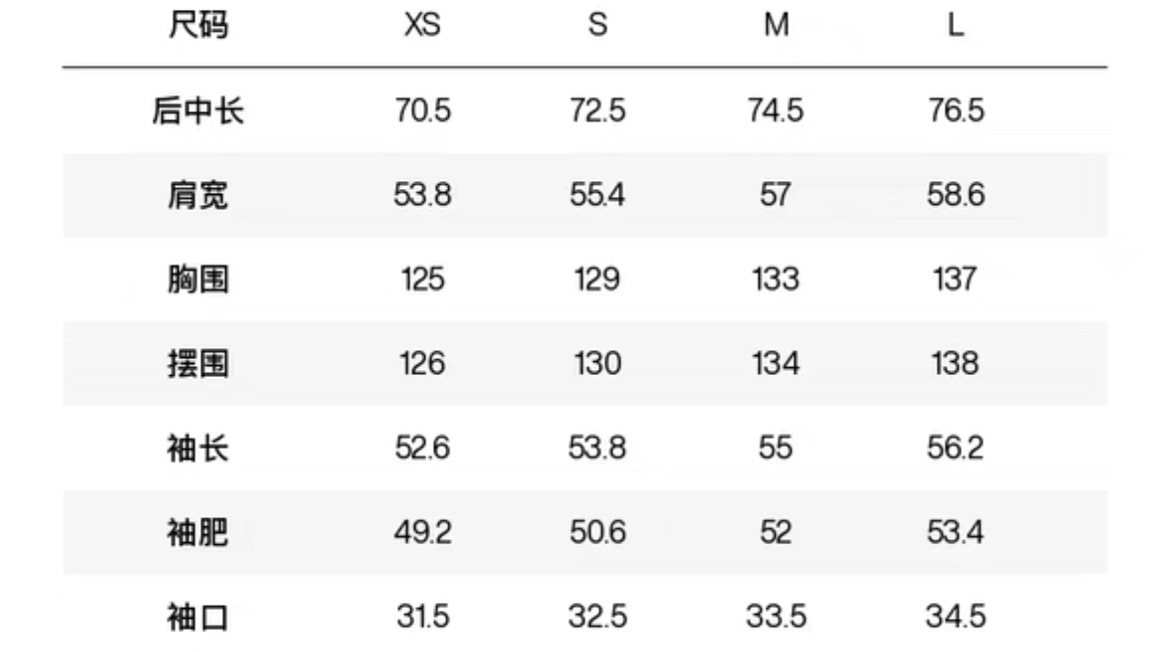Select the 55.4 shoulder width value
1170x652 pixels.
coord(597,194)
